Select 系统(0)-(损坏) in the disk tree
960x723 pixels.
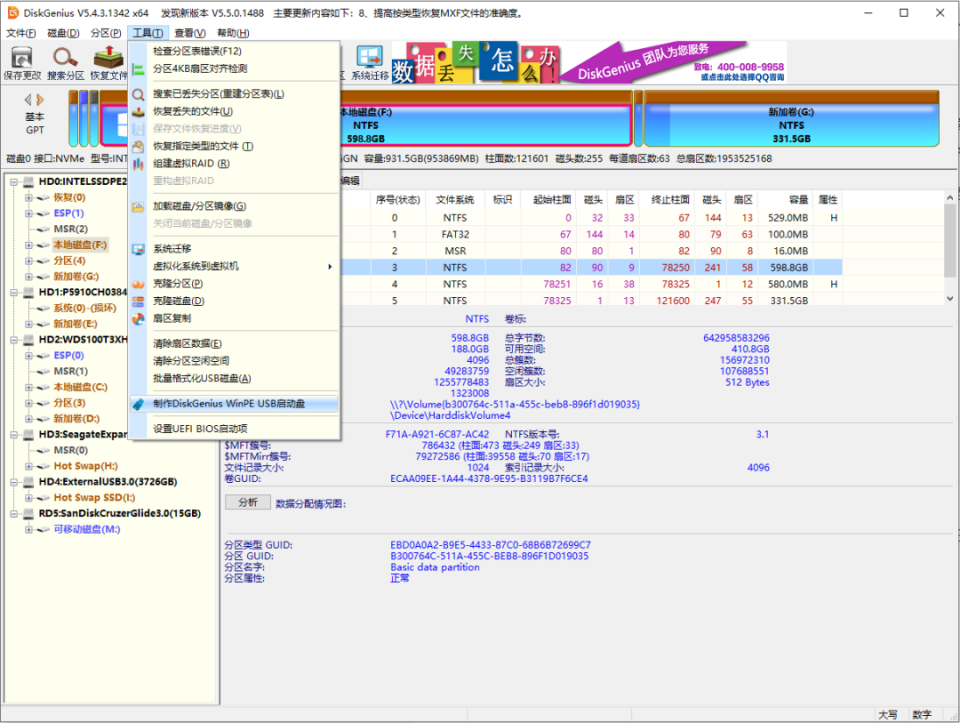point(84,308)
